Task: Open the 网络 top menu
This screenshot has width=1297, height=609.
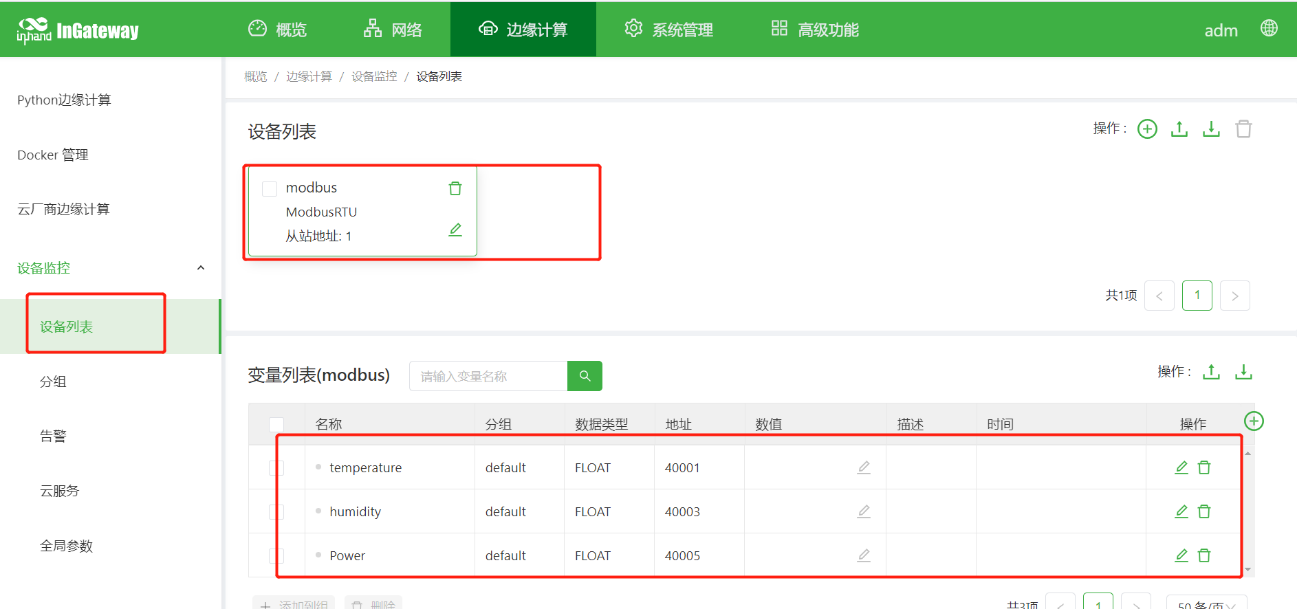Action: pyautogui.click(x=392, y=29)
